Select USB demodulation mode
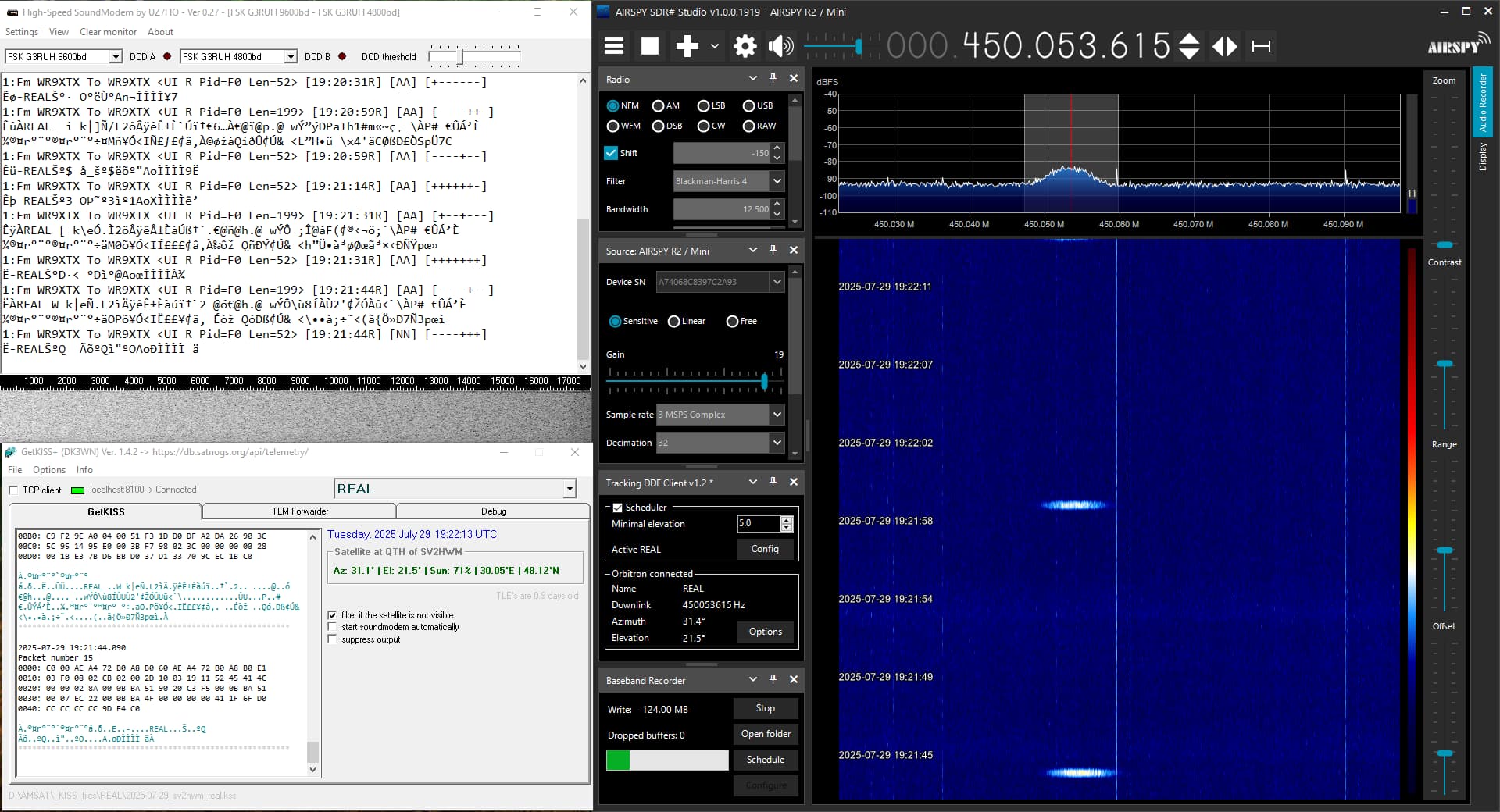The height and width of the screenshot is (812, 1500). pyautogui.click(x=748, y=105)
